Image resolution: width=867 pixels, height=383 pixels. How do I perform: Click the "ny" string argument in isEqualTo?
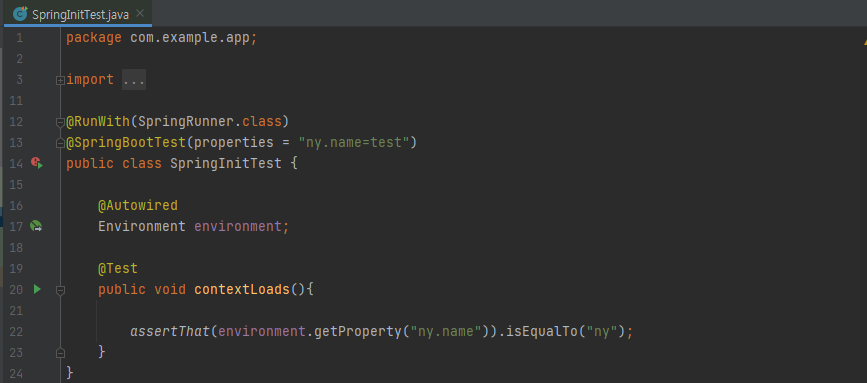point(602,331)
